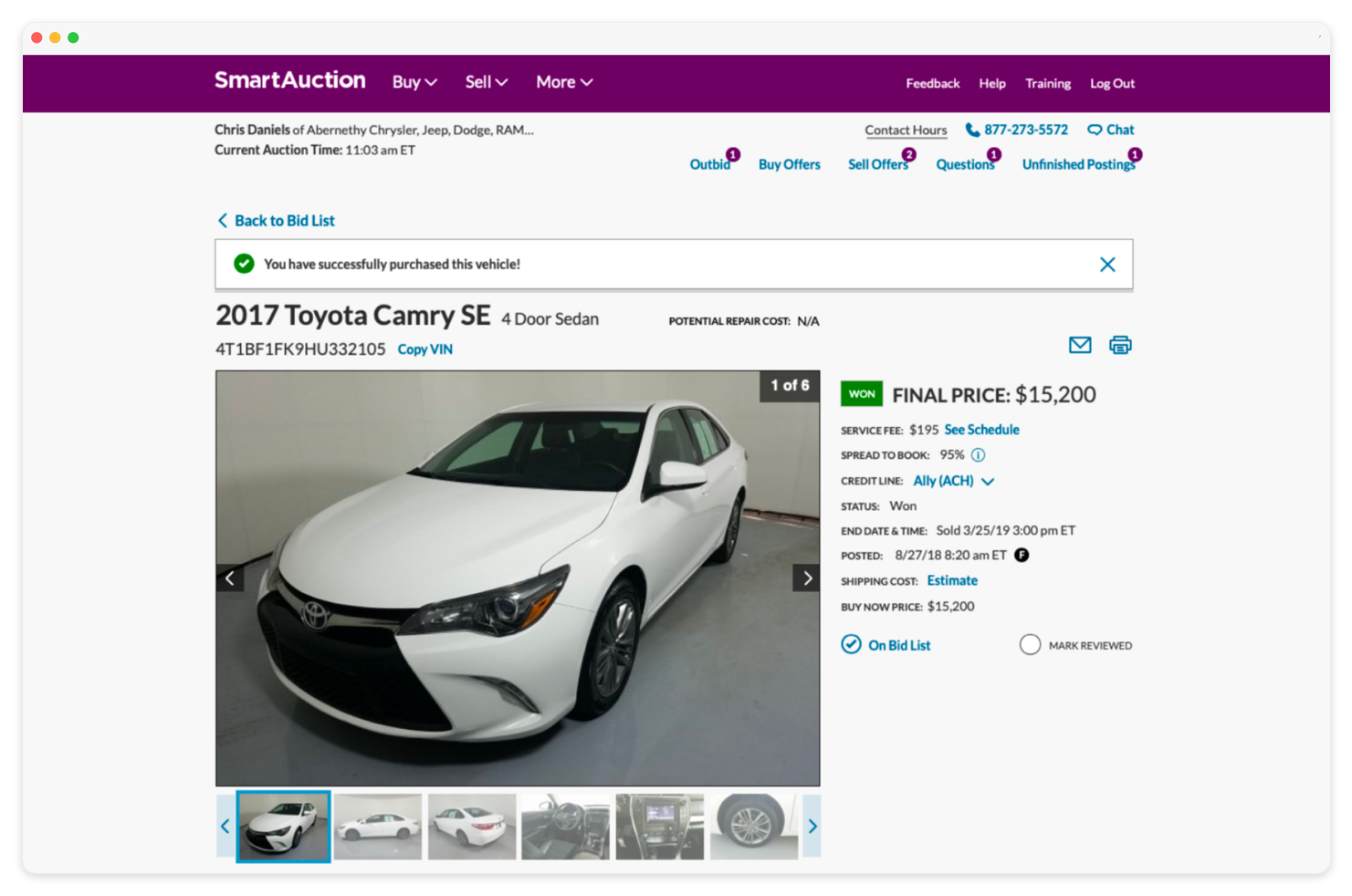Open the Sell Offers tab
This screenshot has height=896, width=1352.
(877, 164)
